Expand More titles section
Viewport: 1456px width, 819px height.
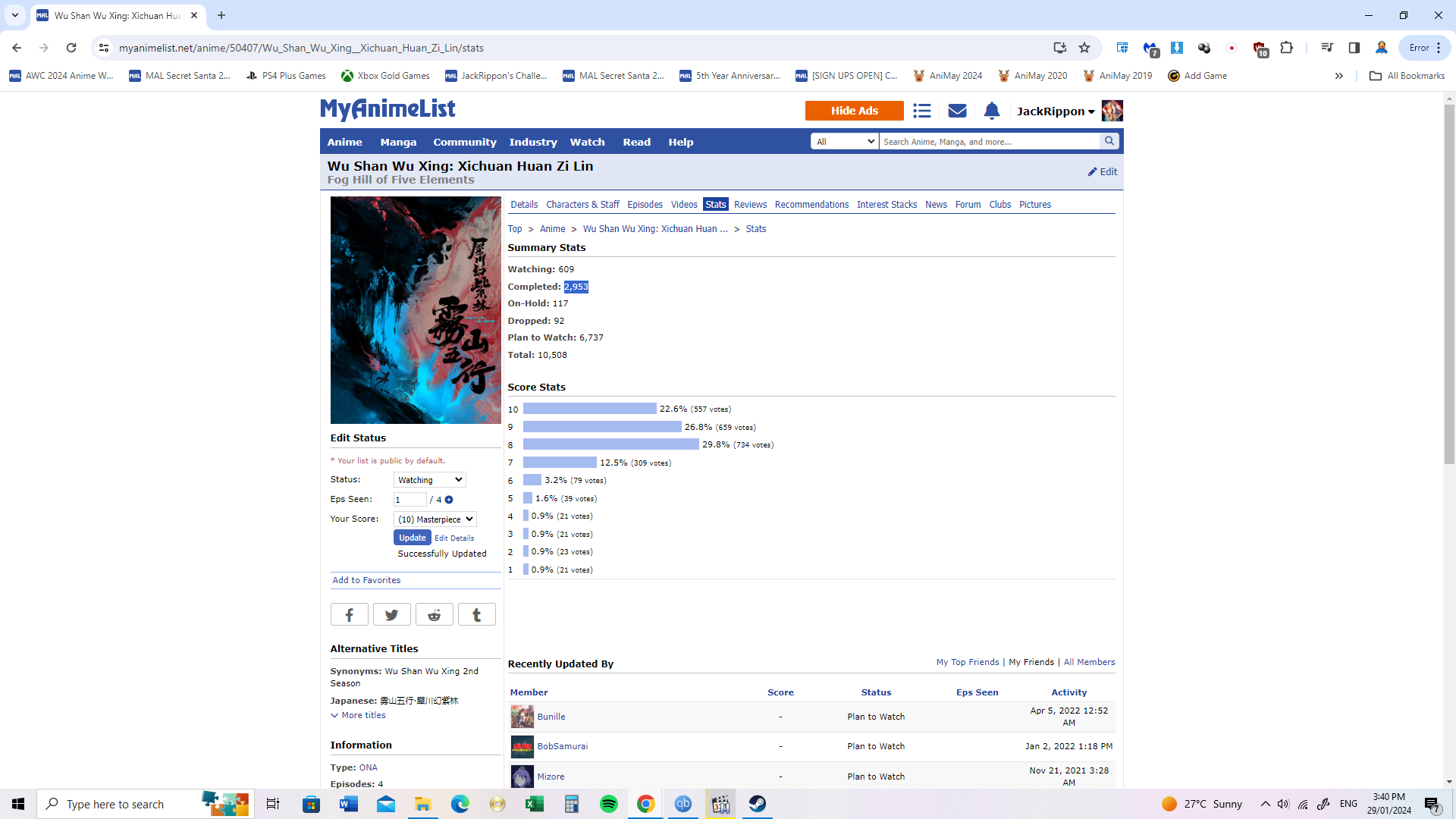[358, 716]
